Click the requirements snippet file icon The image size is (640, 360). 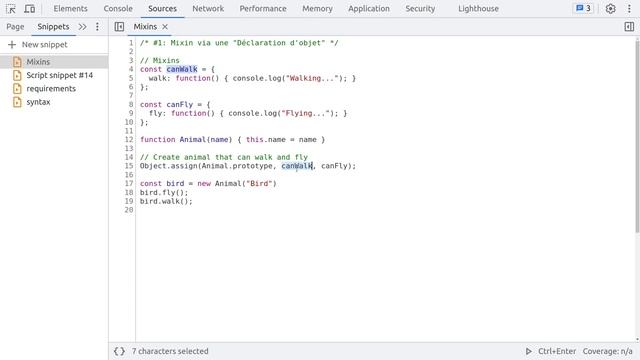click(x=17, y=89)
